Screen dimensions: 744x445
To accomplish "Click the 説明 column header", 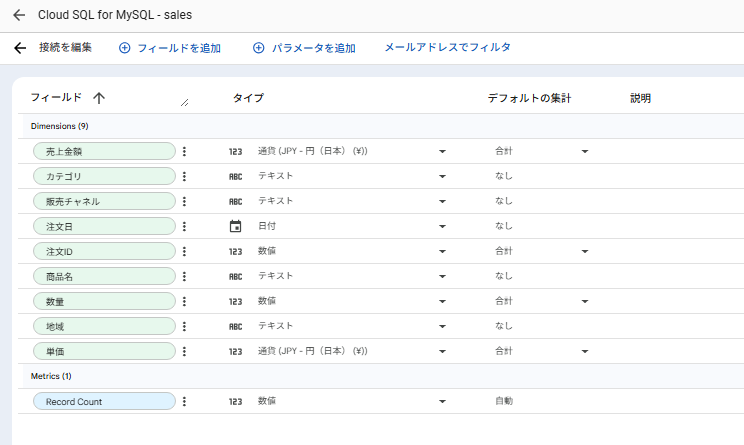I will (640, 98).
